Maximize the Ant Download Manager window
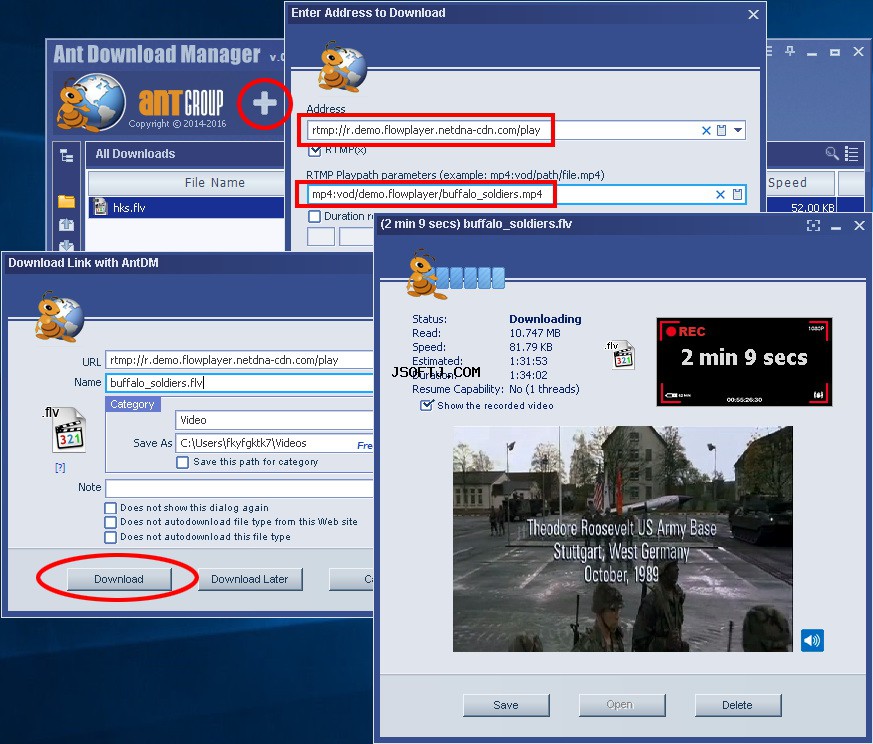Viewport: 873px width, 744px height. click(835, 52)
